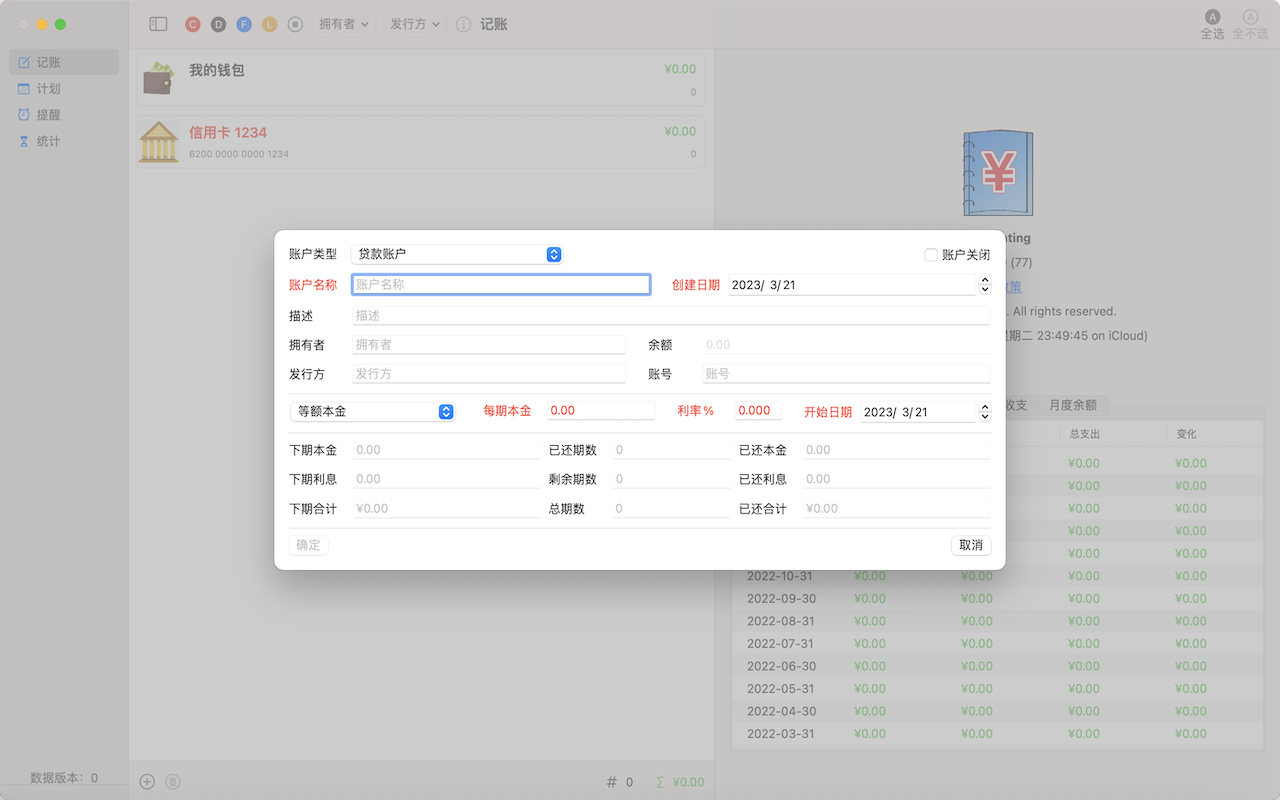Screen dimensions: 1280x800
Task: Click the yen notebook app logo
Action: point(998,173)
